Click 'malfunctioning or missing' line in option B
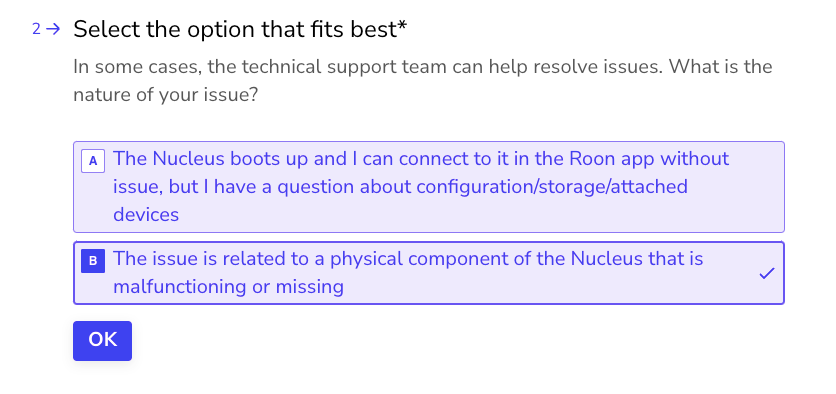Image resolution: width=836 pixels, height=394 pixels. click(228, 287)
